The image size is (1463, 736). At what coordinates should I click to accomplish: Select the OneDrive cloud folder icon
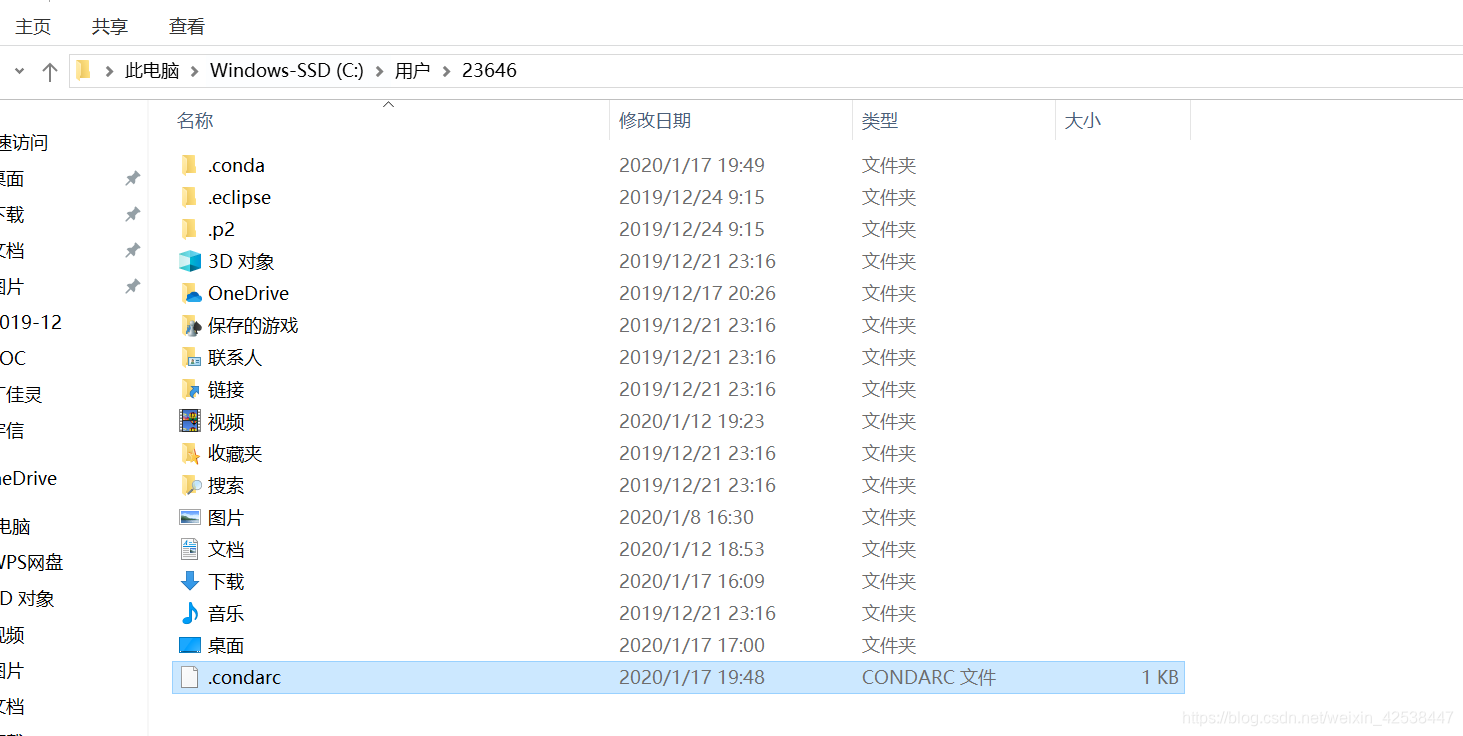click(x=190, y=293)
